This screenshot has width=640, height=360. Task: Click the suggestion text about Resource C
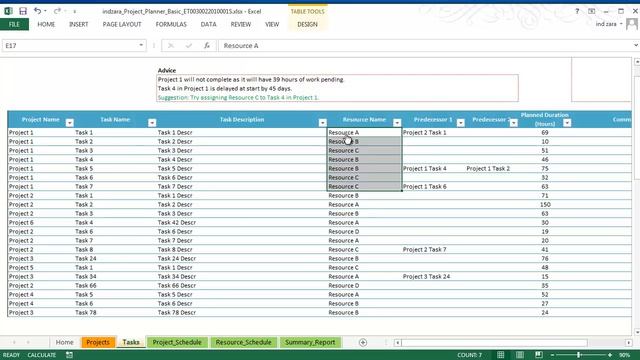tap(238, 98)
